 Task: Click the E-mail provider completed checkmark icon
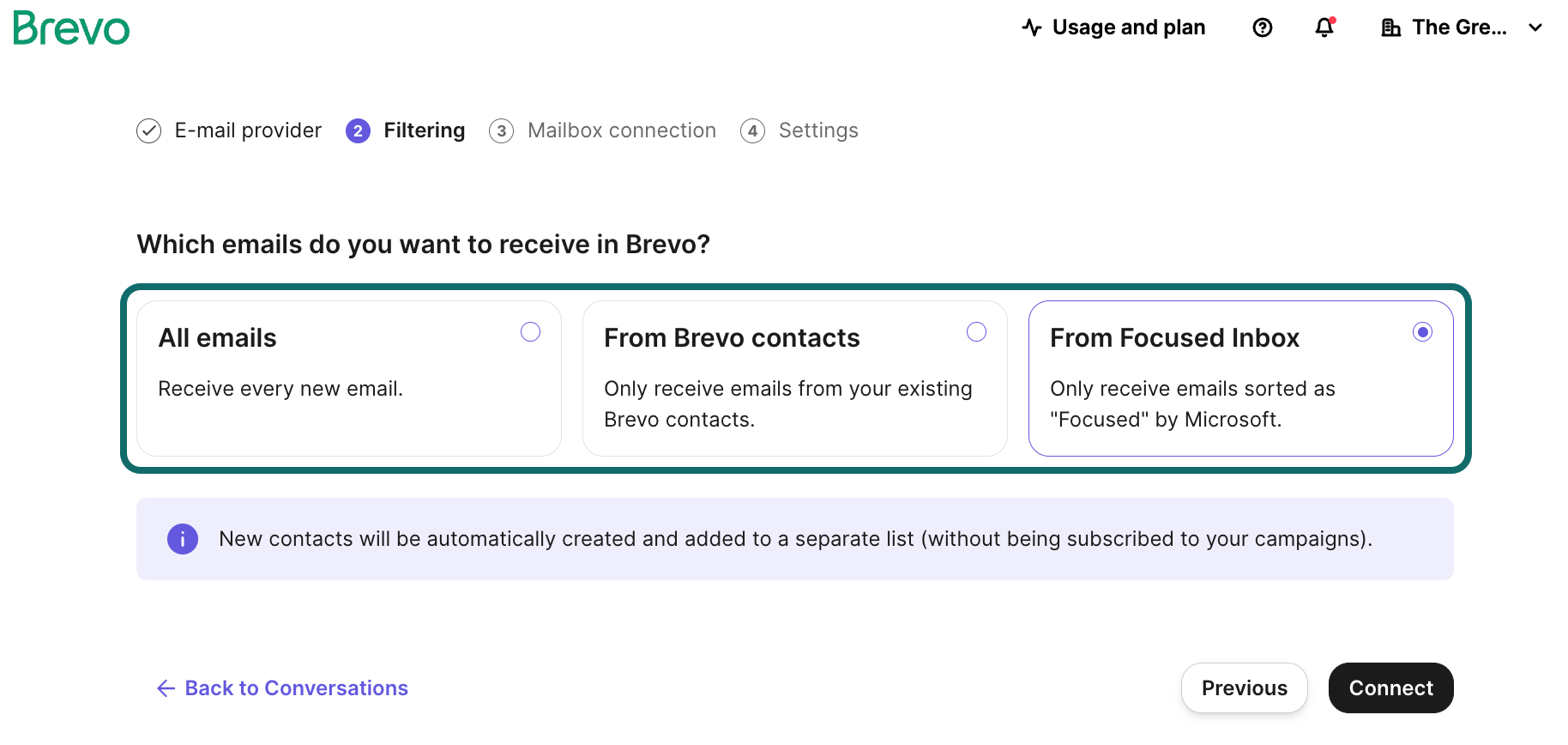click(x=149, y=130)
